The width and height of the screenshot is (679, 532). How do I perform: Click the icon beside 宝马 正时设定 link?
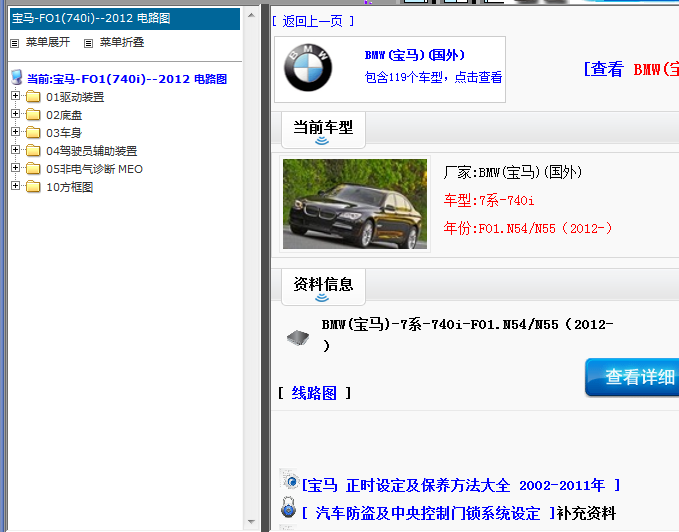(x=289, y=479)
